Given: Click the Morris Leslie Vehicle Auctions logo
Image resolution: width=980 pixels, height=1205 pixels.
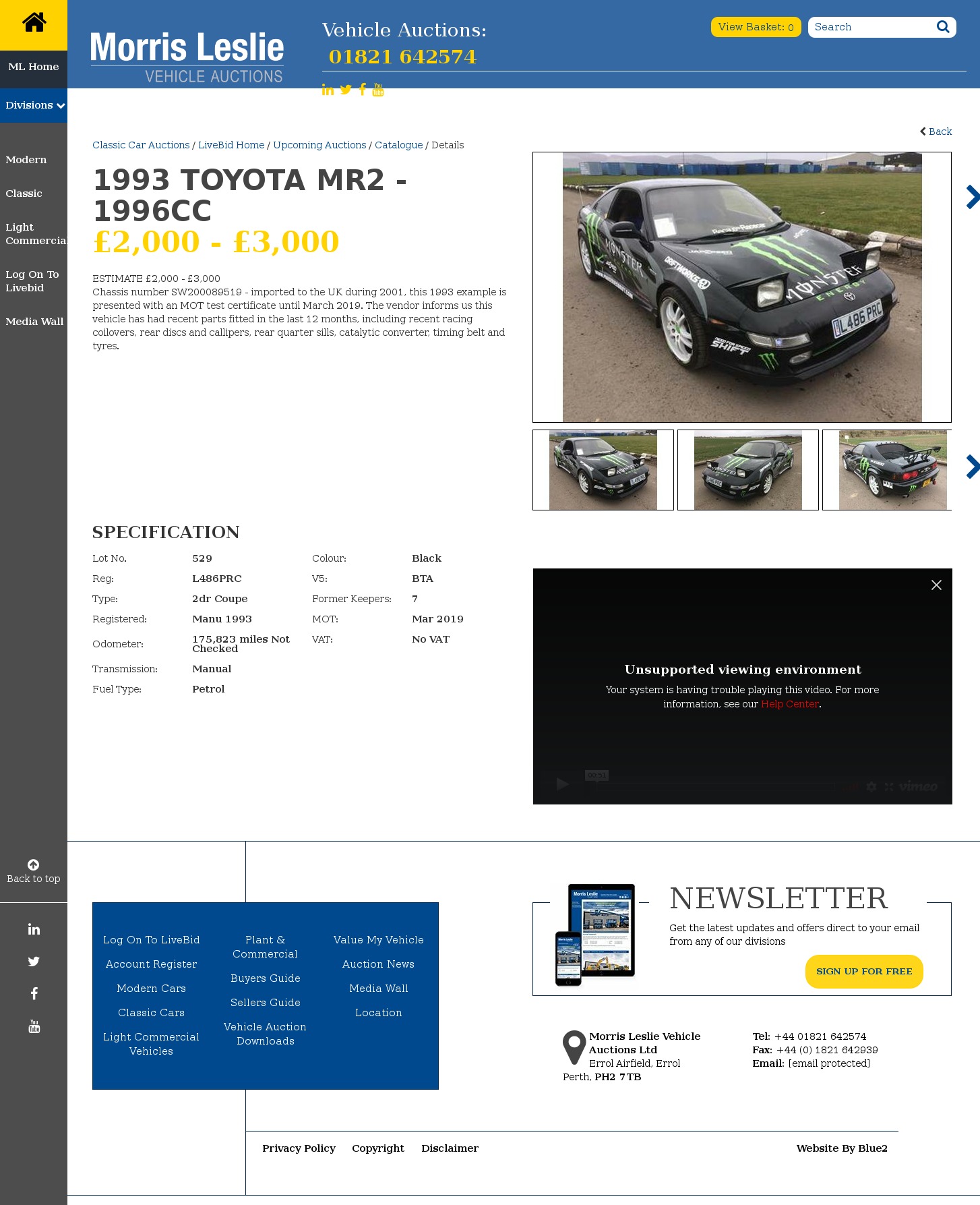Looking at the screenshot, I should (187, 57).
